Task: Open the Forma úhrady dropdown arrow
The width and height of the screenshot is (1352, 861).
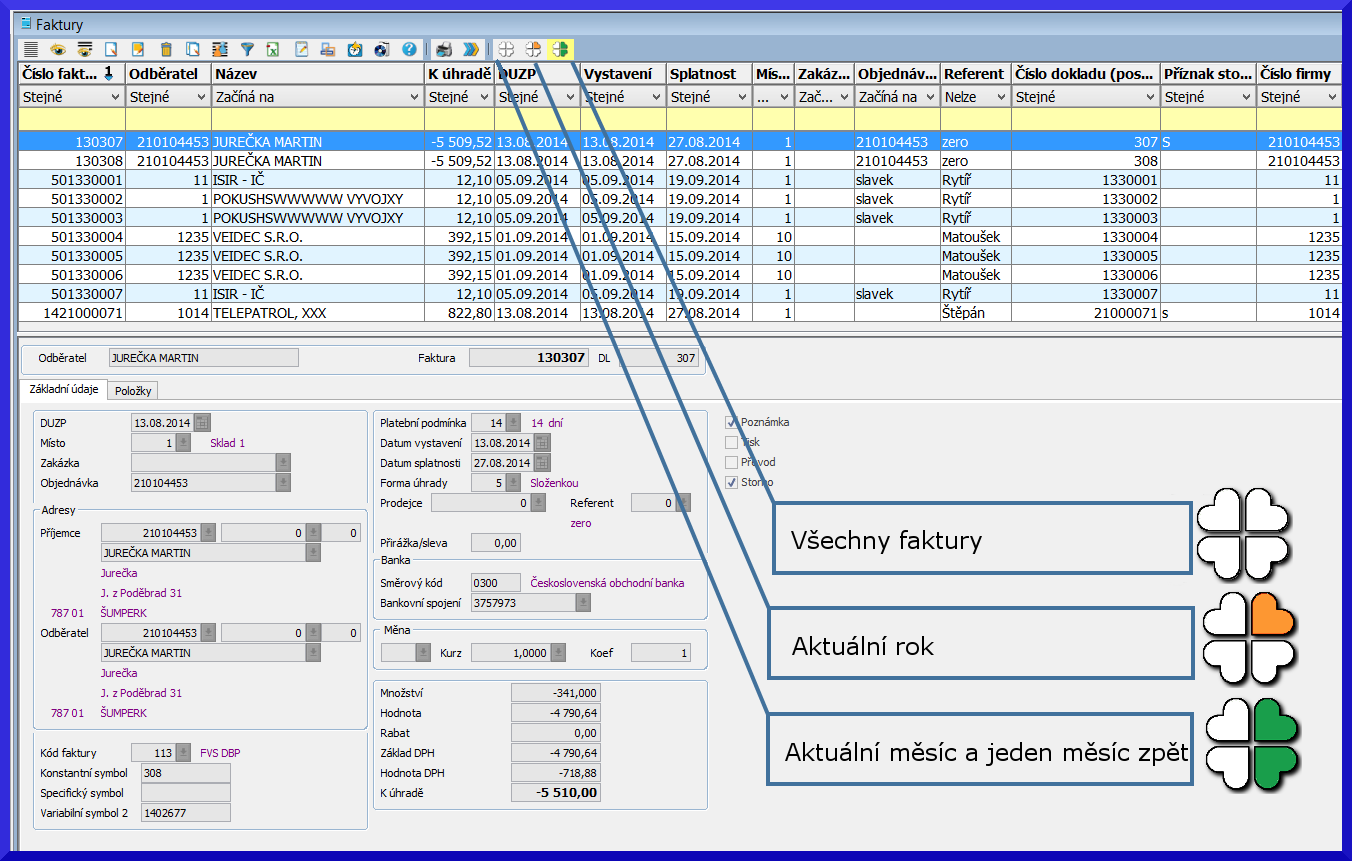Action: [514, 483]
